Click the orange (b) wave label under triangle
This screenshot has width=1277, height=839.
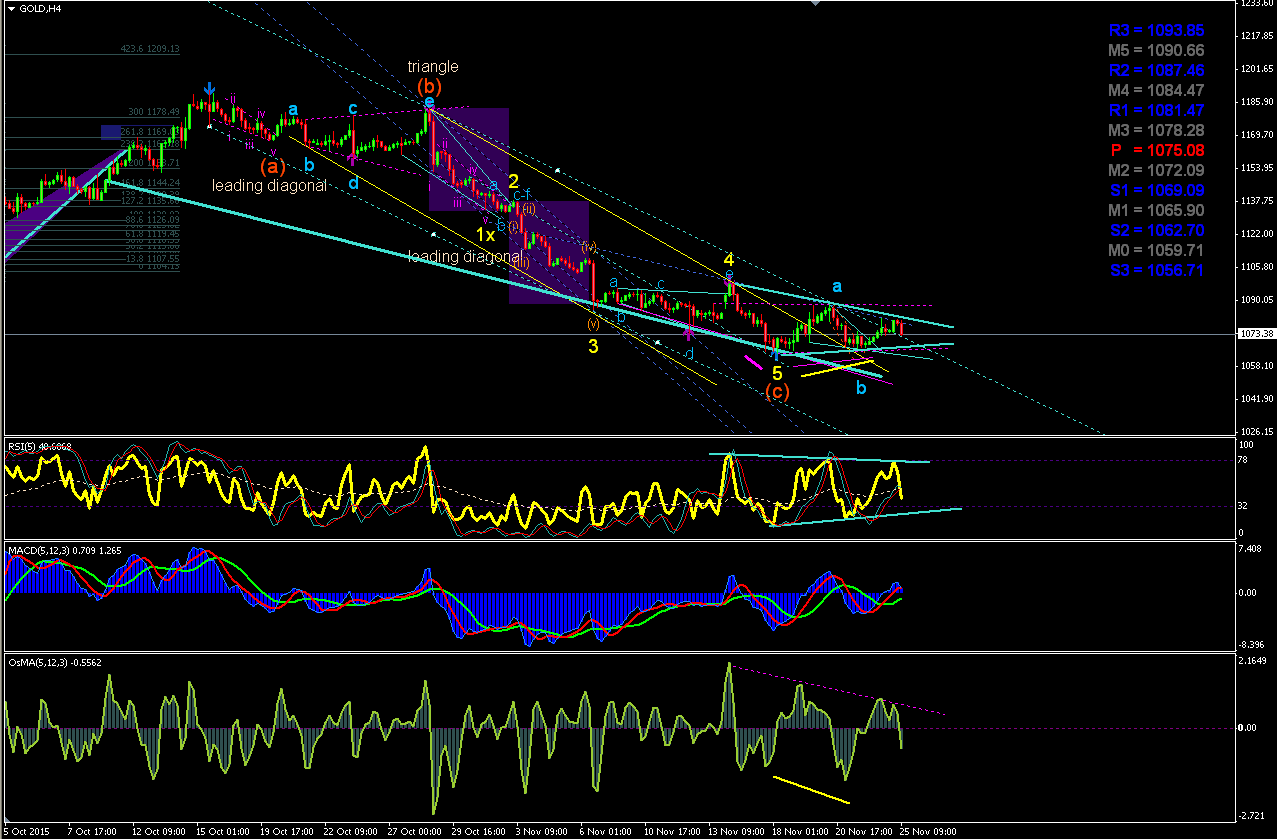[429, 85]
